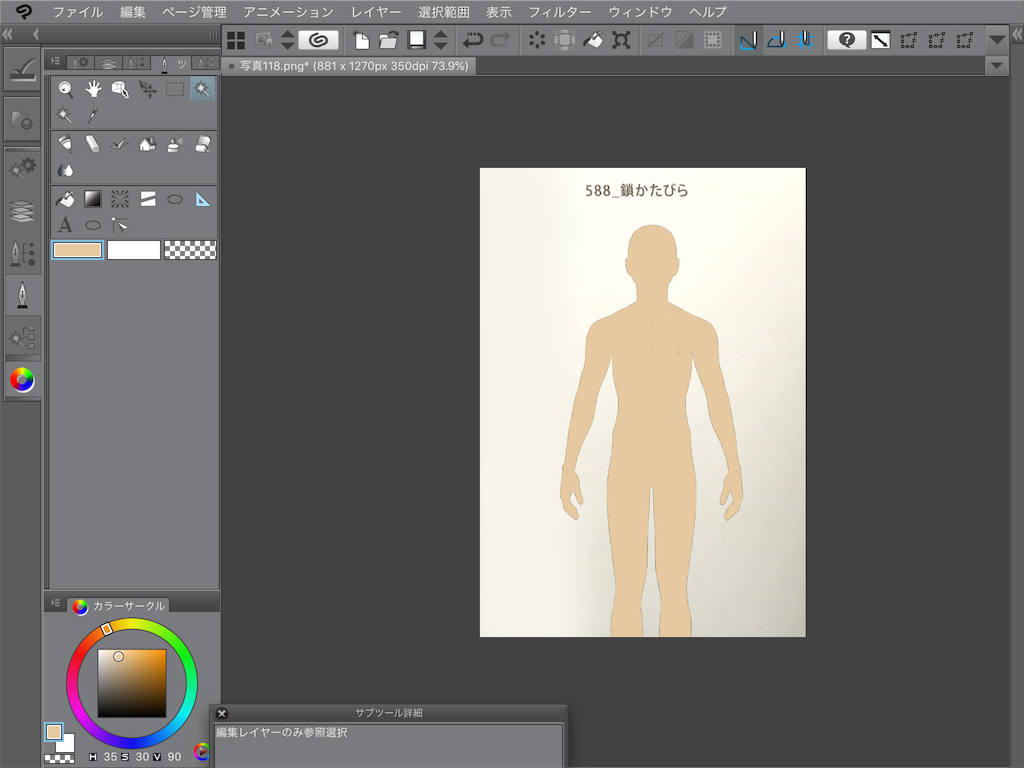Click the highlighted Auto select wand tool

pos(202,89)
